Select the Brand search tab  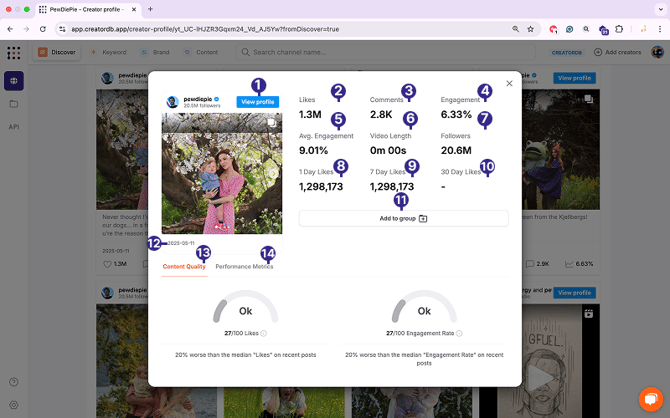(x=156, y=52)
